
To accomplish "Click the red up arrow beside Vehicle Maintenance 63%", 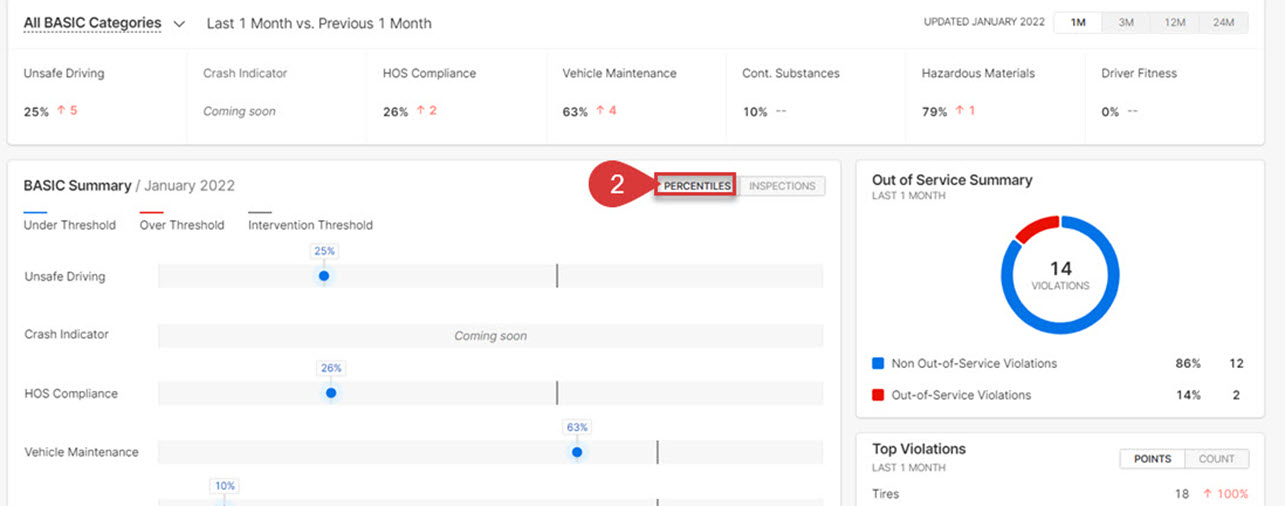I will tap(600, 111).
